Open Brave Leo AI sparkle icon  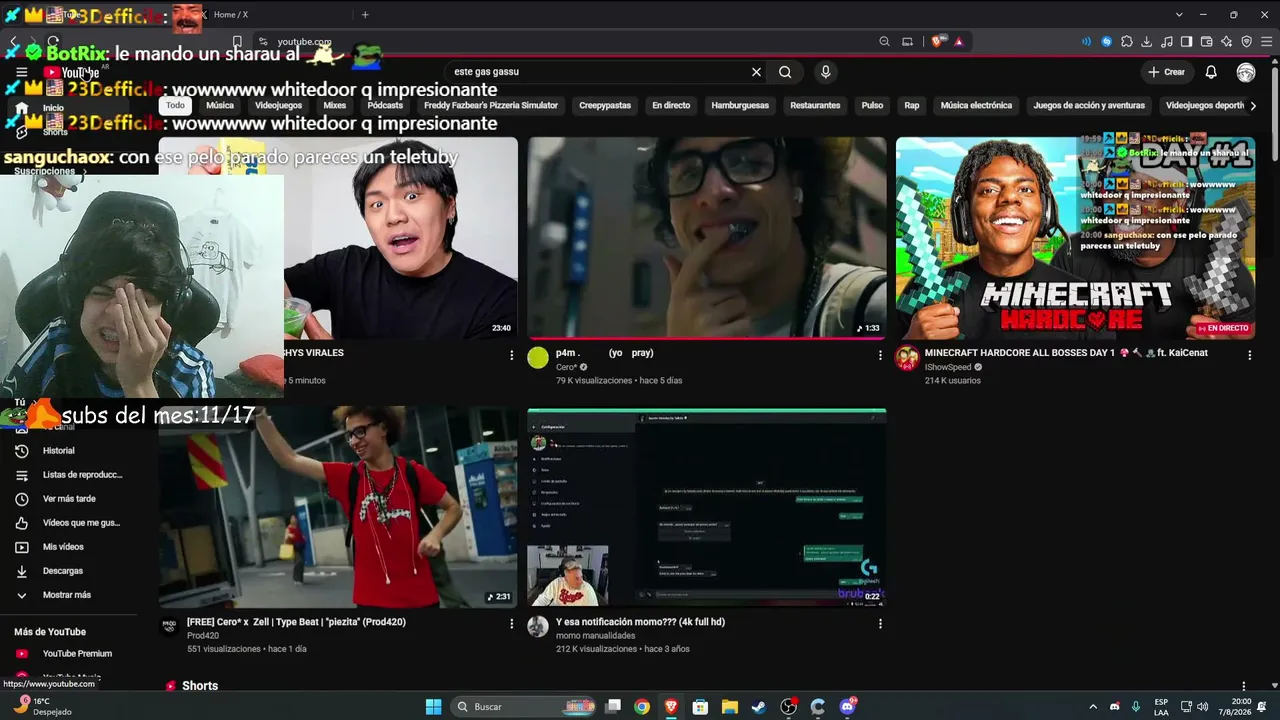(1226, 42)
